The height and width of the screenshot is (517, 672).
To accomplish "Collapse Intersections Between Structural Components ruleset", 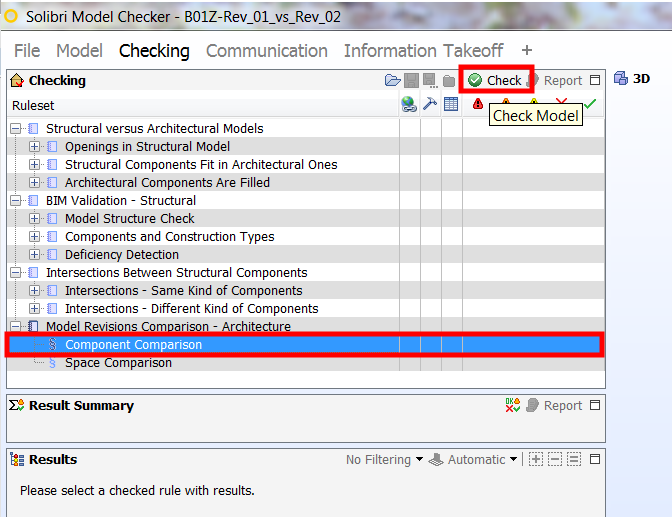I will [x=16, y=272].
